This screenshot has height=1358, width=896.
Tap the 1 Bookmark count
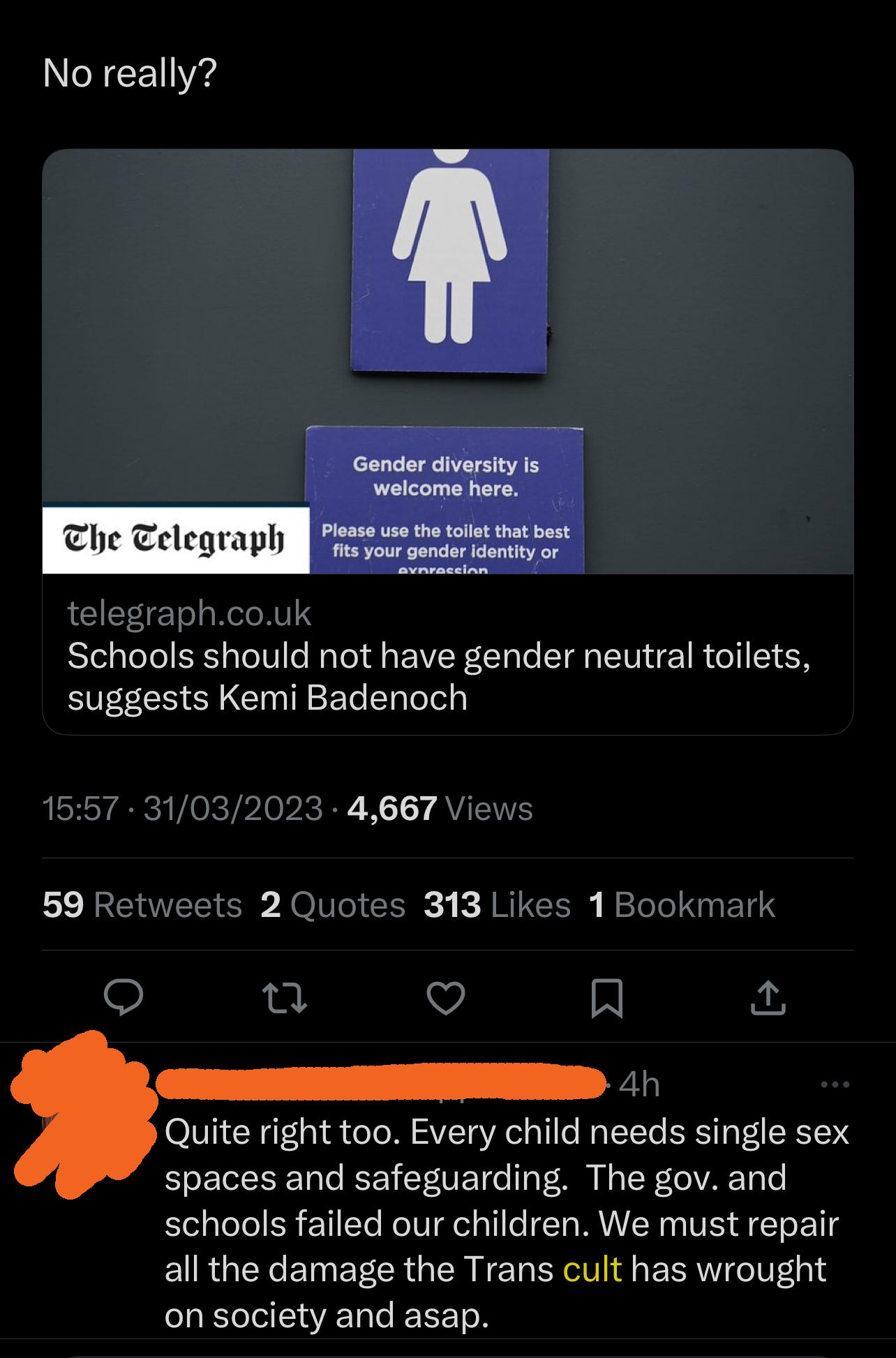click(x=682, y=904)
